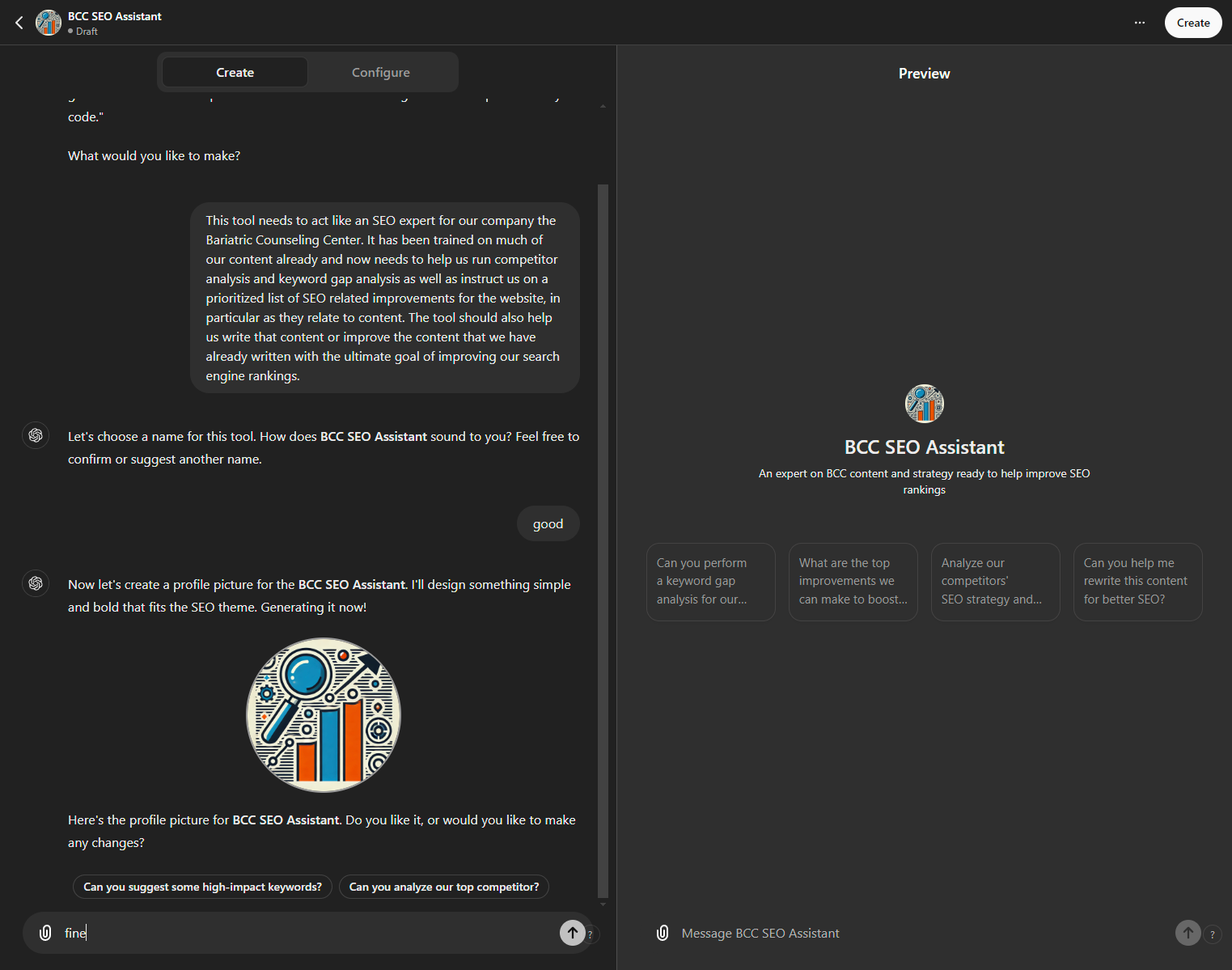Click the Create button in top right
Viewport: 1232px width, 970px height.
(1193, 23)
